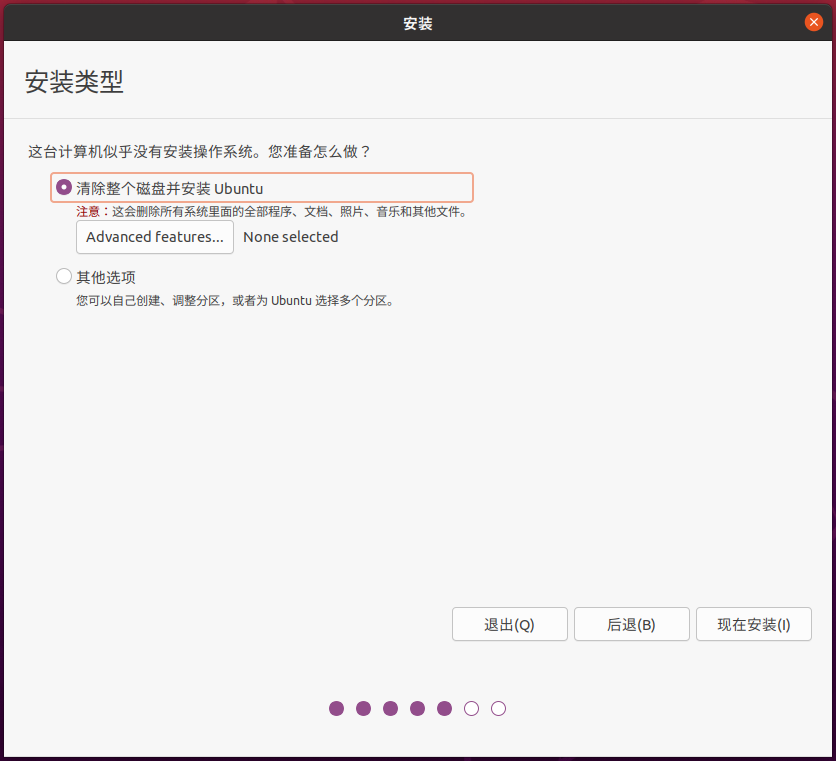Click the 'None selected' status text
The height and width of the screenshot is (761, 836).
tap(291, 237)
